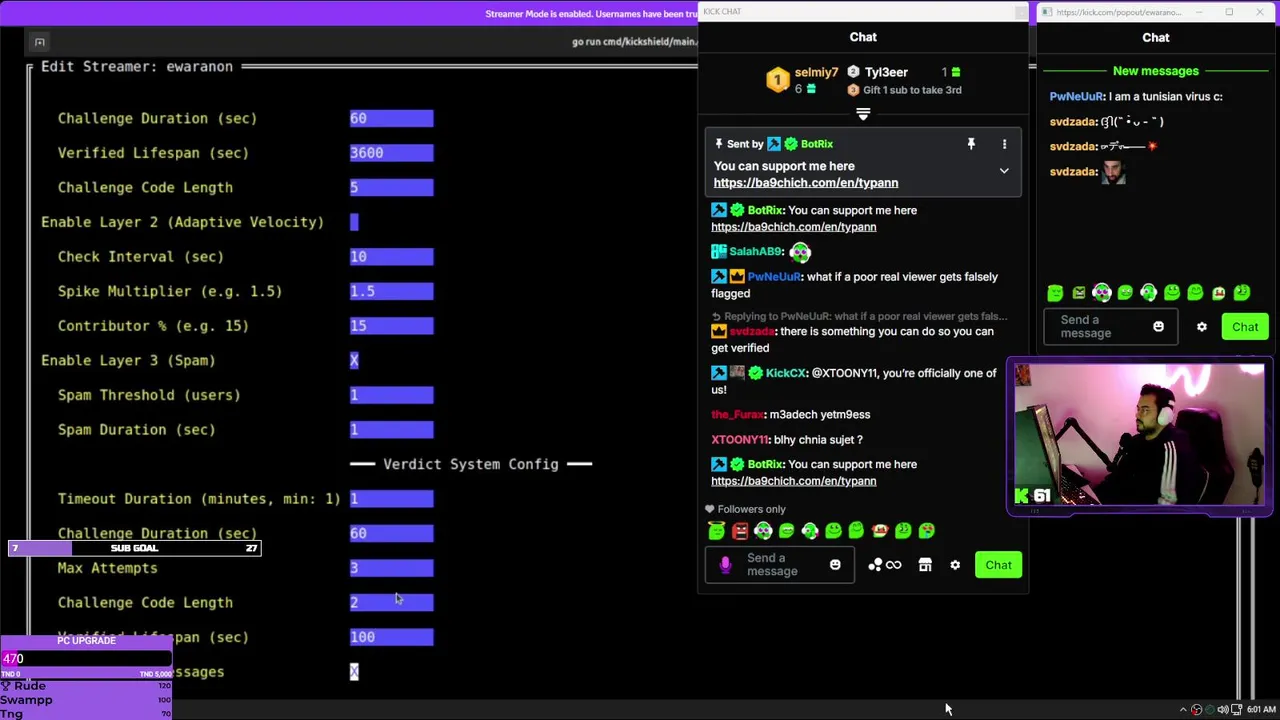Click the Spike Multiplier field showing 1.5
The width and height of the screenshot is (1280, 720).
(391, 291)
